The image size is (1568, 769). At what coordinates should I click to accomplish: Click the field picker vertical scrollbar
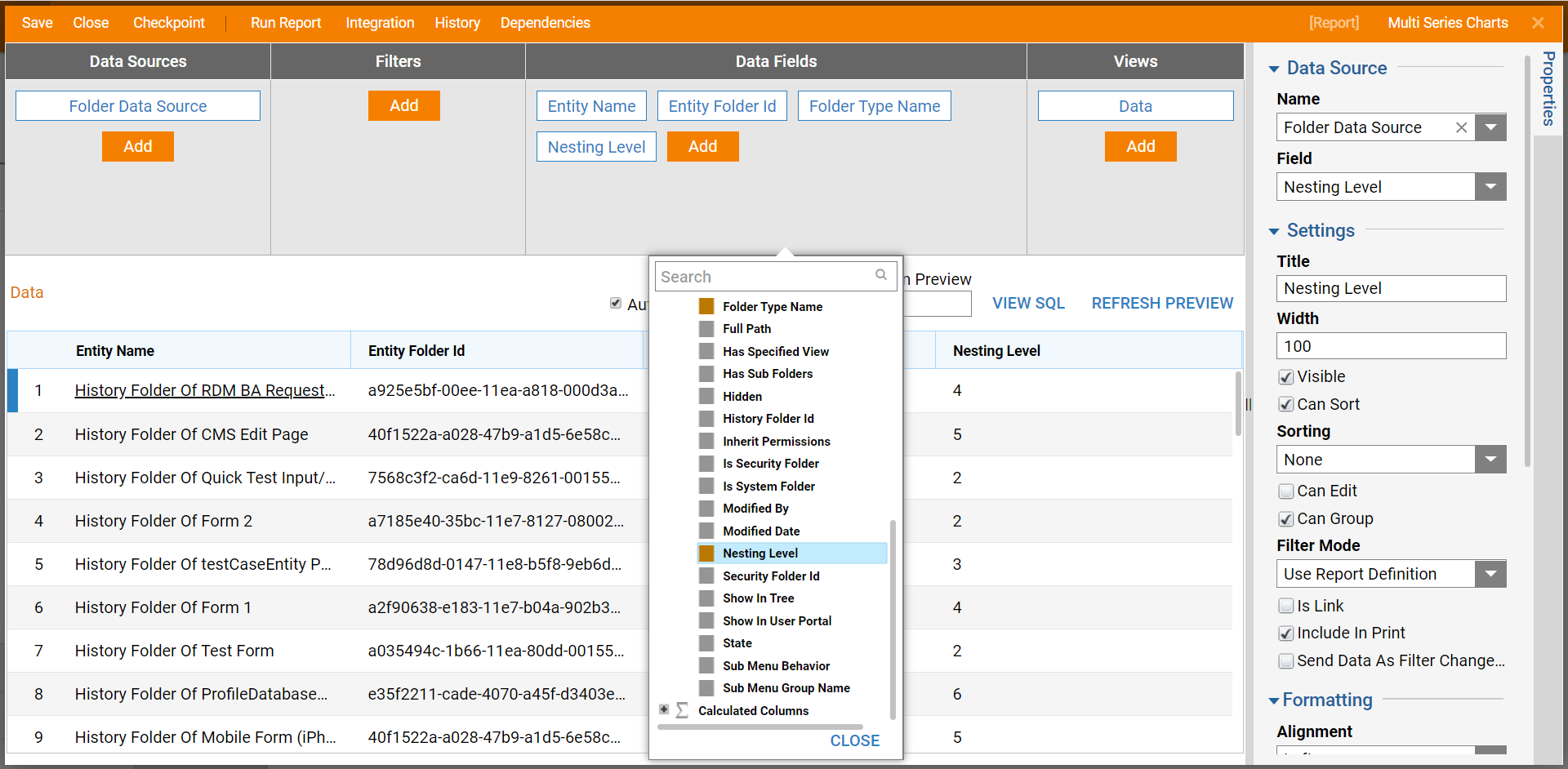(x=893, y=620)
